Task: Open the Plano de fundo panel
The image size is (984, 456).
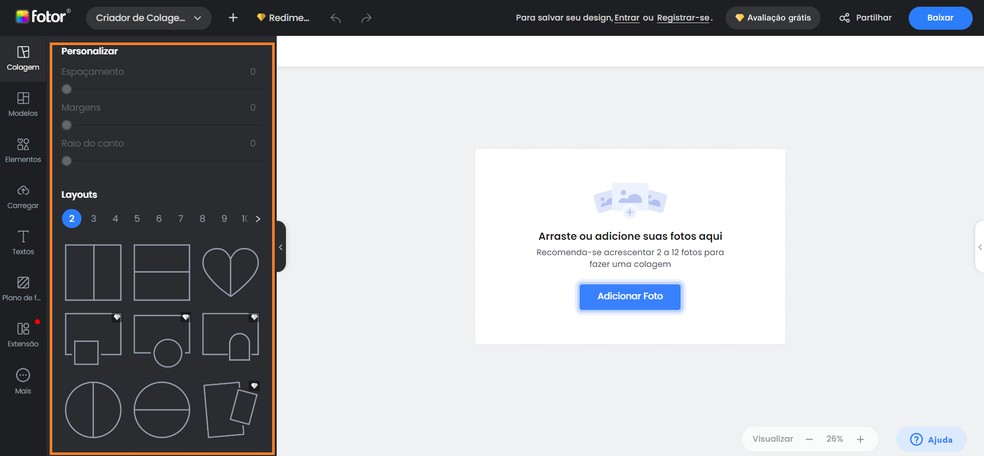Action: pyautogui.click(x=23, y=289)
